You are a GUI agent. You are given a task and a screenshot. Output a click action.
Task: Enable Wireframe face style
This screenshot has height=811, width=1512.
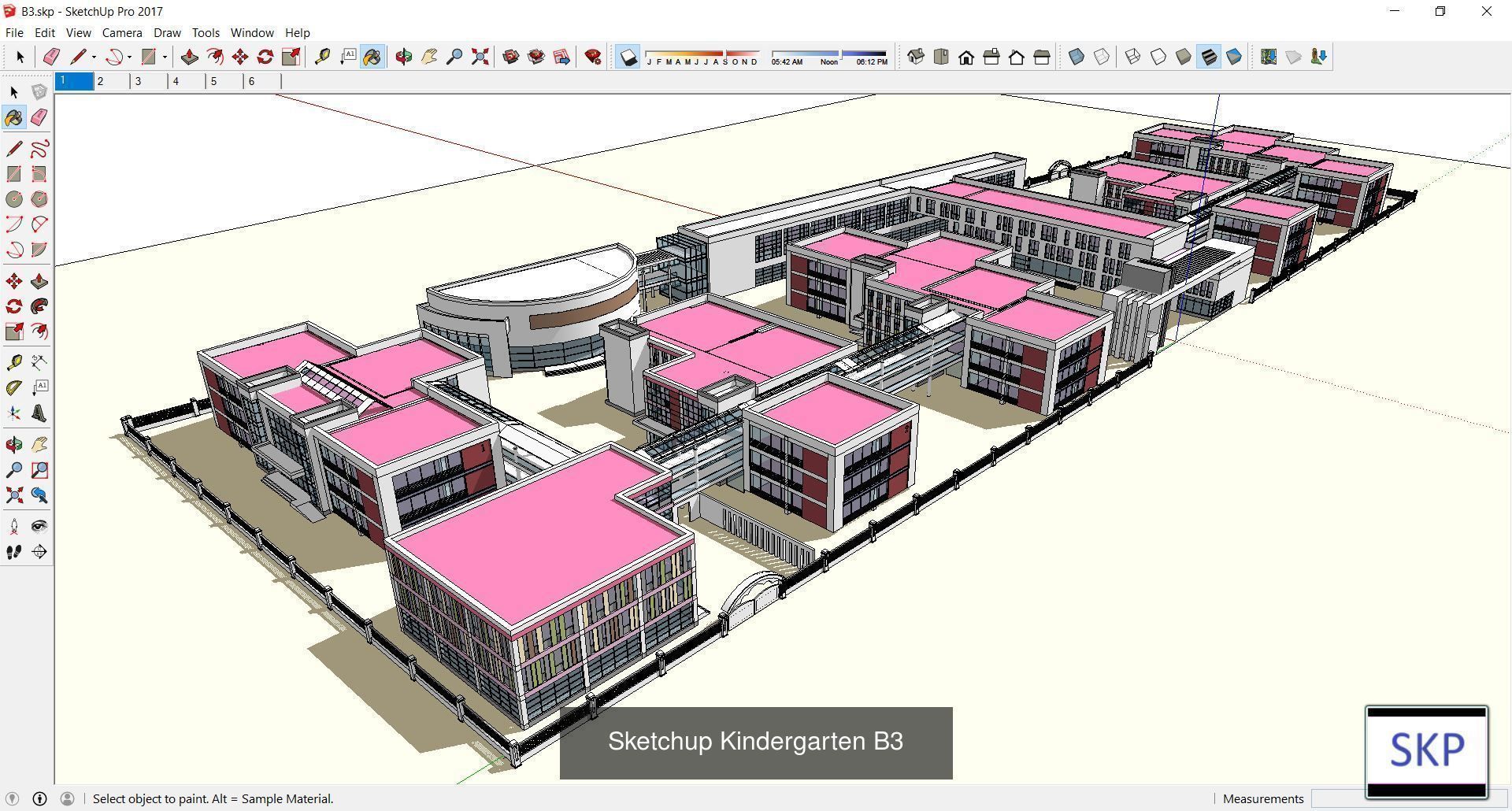(x=1133, y=57)
